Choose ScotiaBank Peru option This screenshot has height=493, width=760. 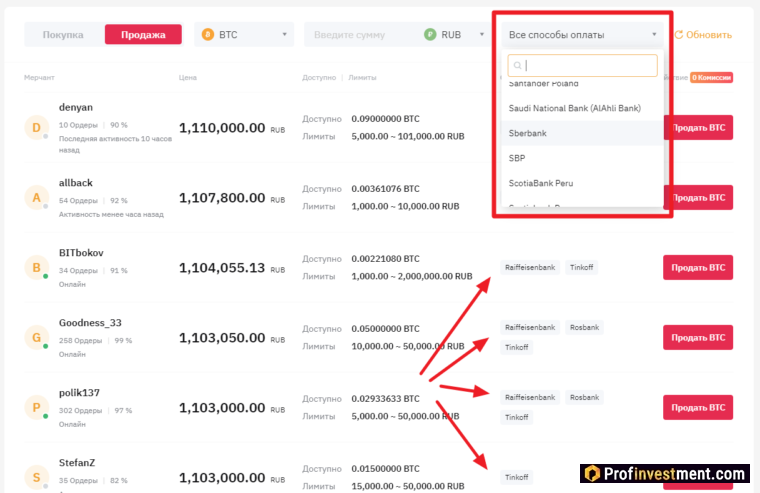pyautogui.click(x=582, y=183)
